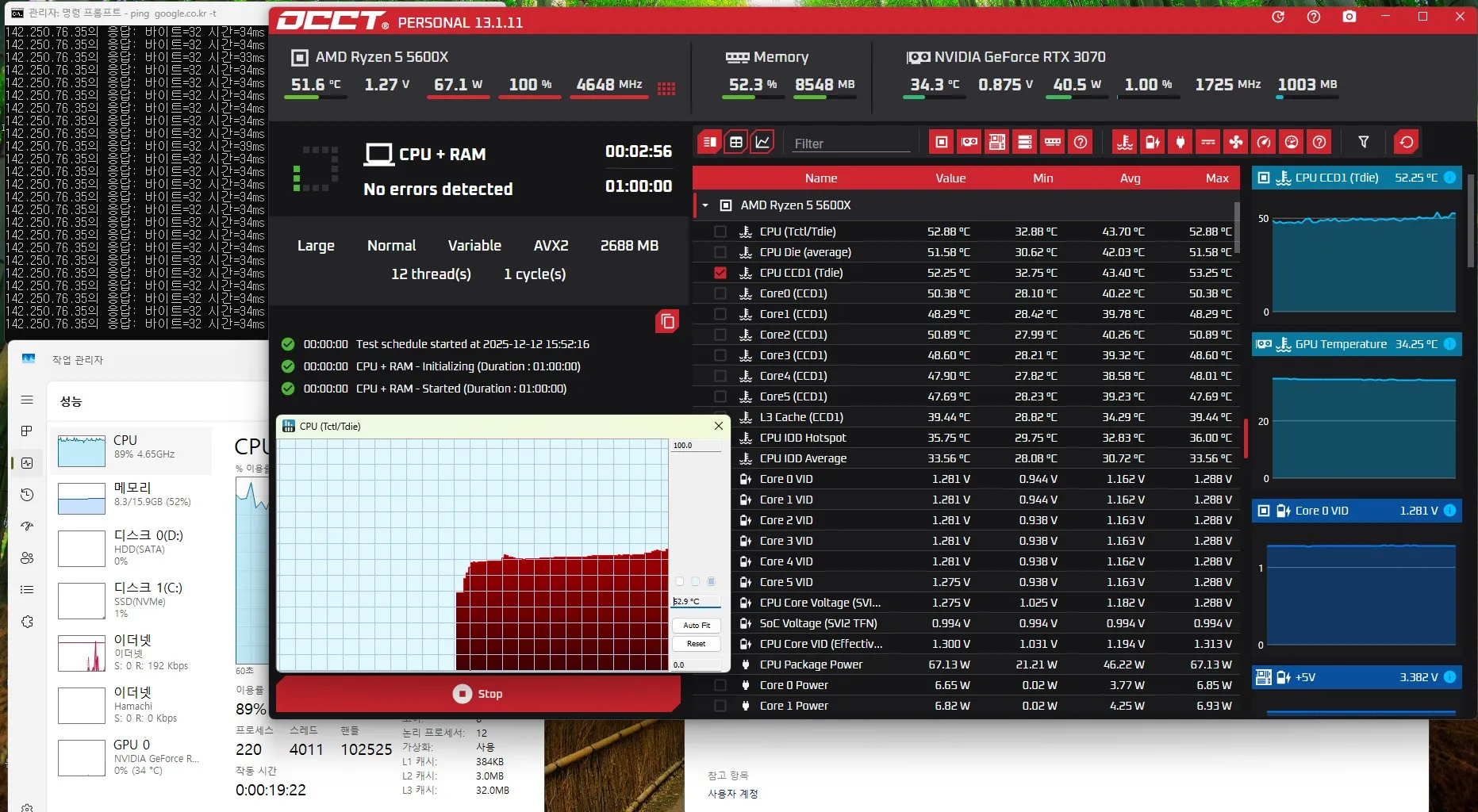1478x812 pixels.
Task: Click the fan sensor filter icon
Action: click(x=1236, y=142)
